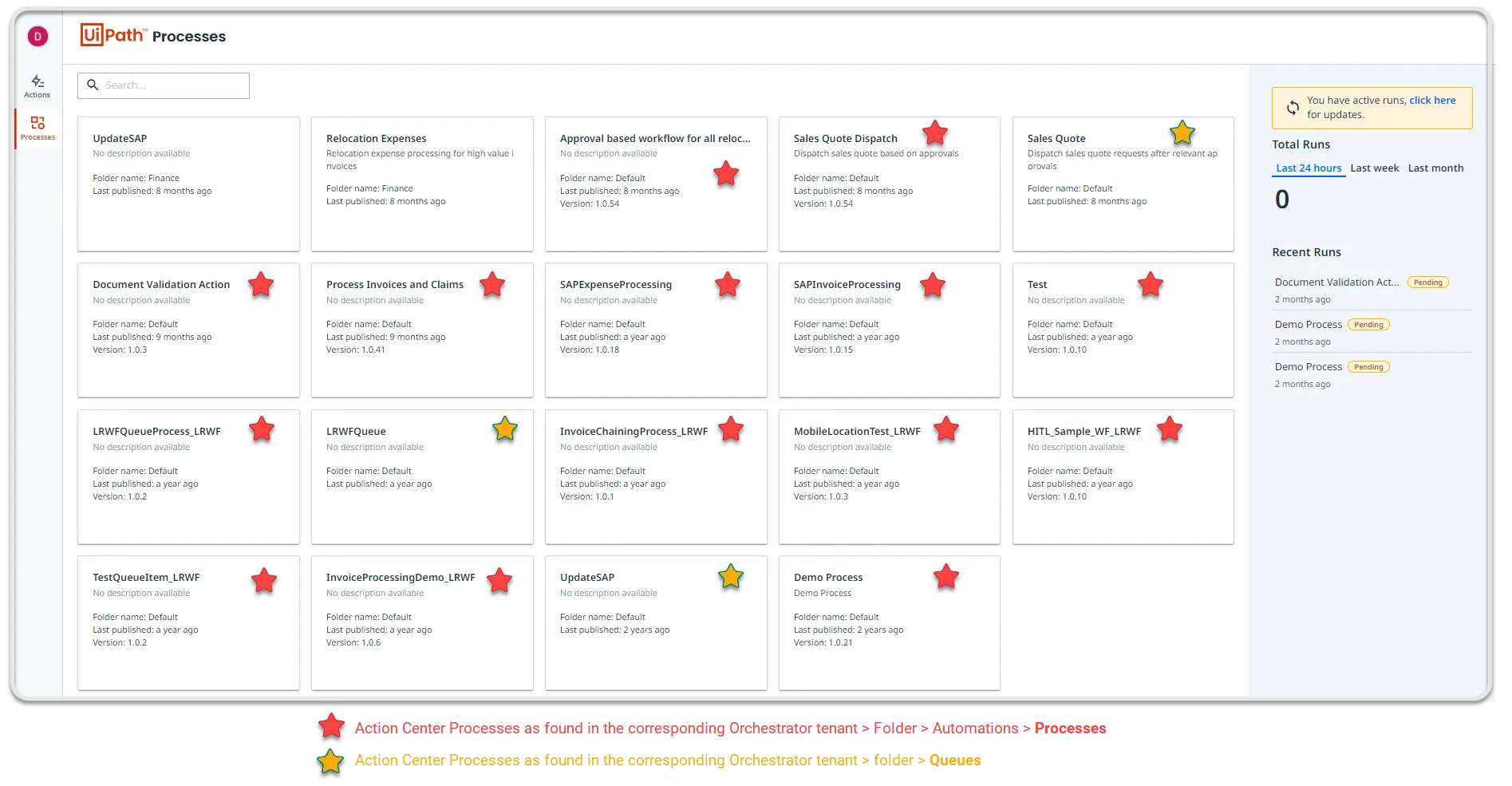
Task: Focus the Search processes field
Action: click(164, 85)
